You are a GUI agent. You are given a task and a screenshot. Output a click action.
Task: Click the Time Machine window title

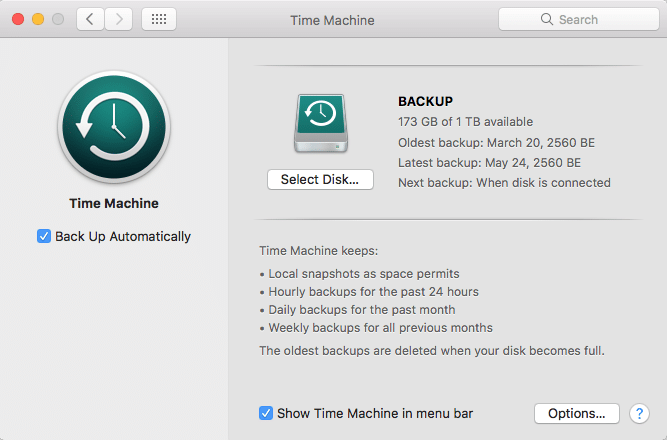pos(332,20)
